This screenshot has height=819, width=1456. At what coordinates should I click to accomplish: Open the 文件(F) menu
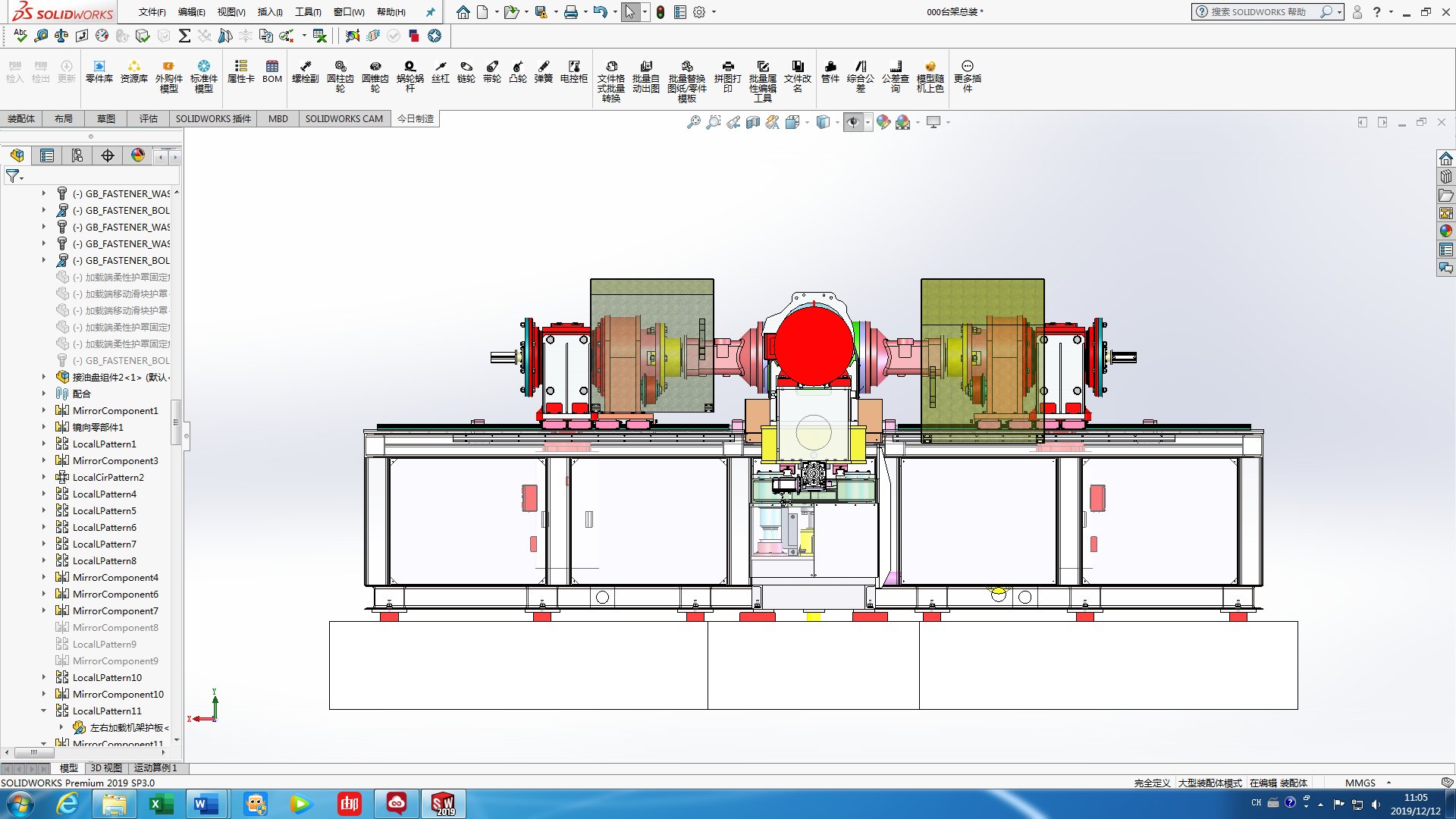152,12
